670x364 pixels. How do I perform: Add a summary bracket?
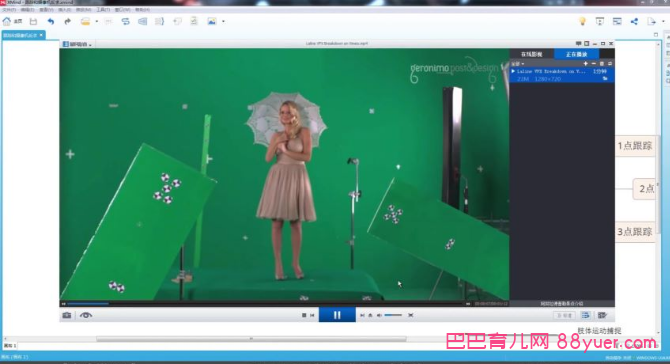[159, 21]
